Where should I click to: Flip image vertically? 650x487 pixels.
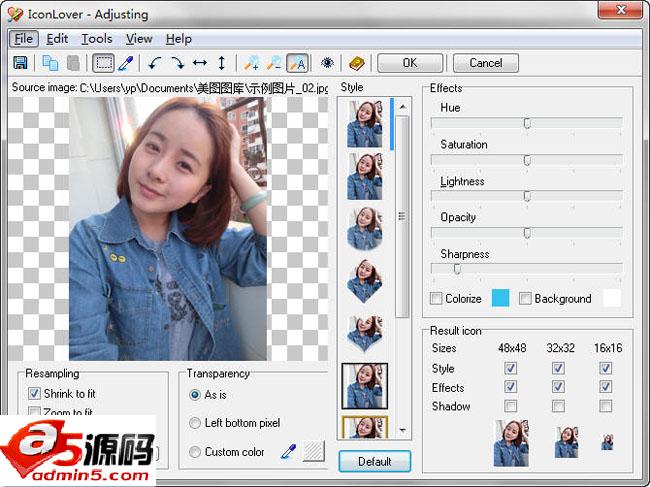(222, 63)
